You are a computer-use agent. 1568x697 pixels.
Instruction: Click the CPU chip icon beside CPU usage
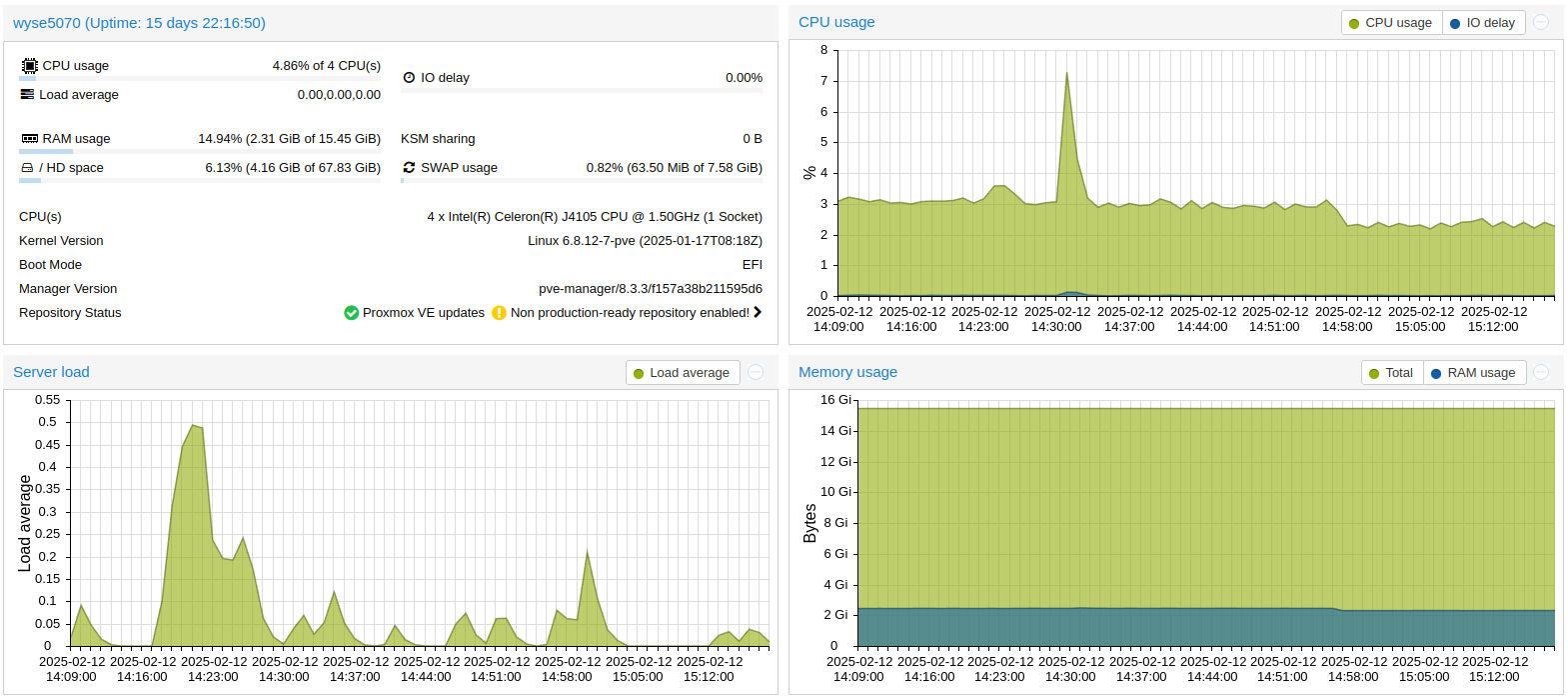(x=29, y=66)
